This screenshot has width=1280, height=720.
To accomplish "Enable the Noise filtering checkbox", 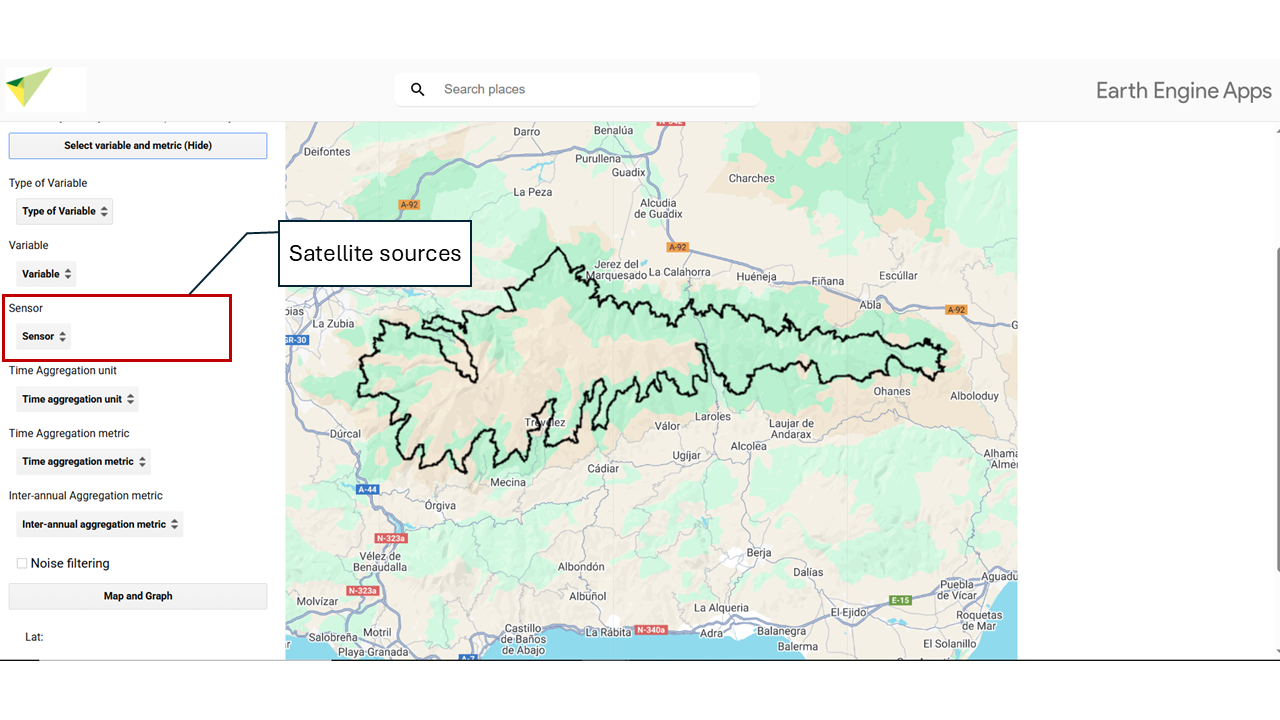I will [x=22, y=564].
